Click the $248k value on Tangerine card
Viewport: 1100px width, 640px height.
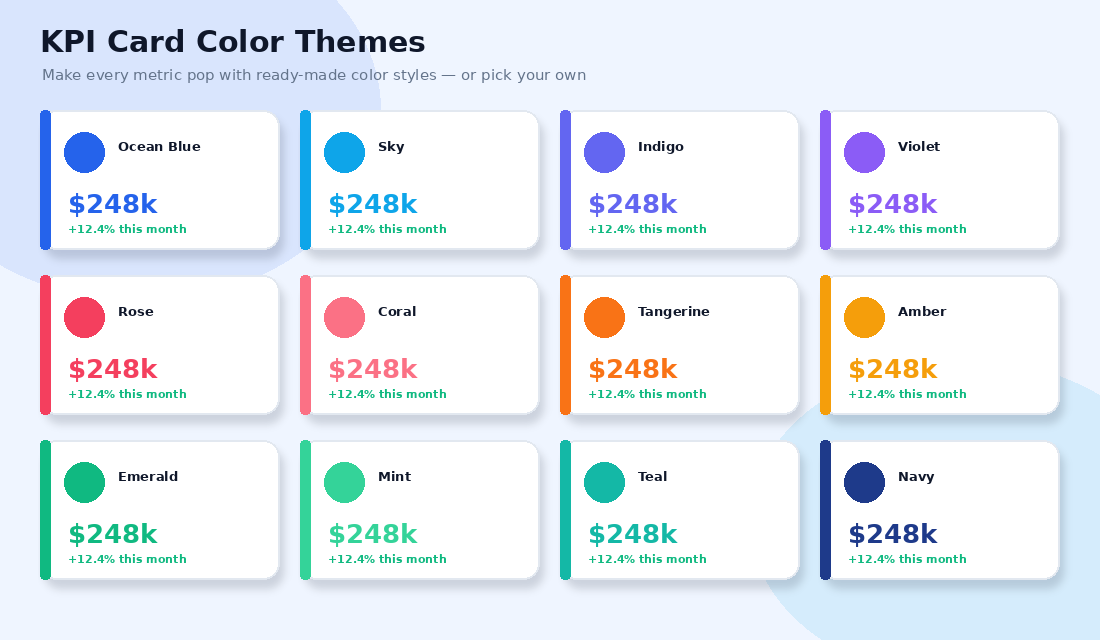click(x=633, y=369)
